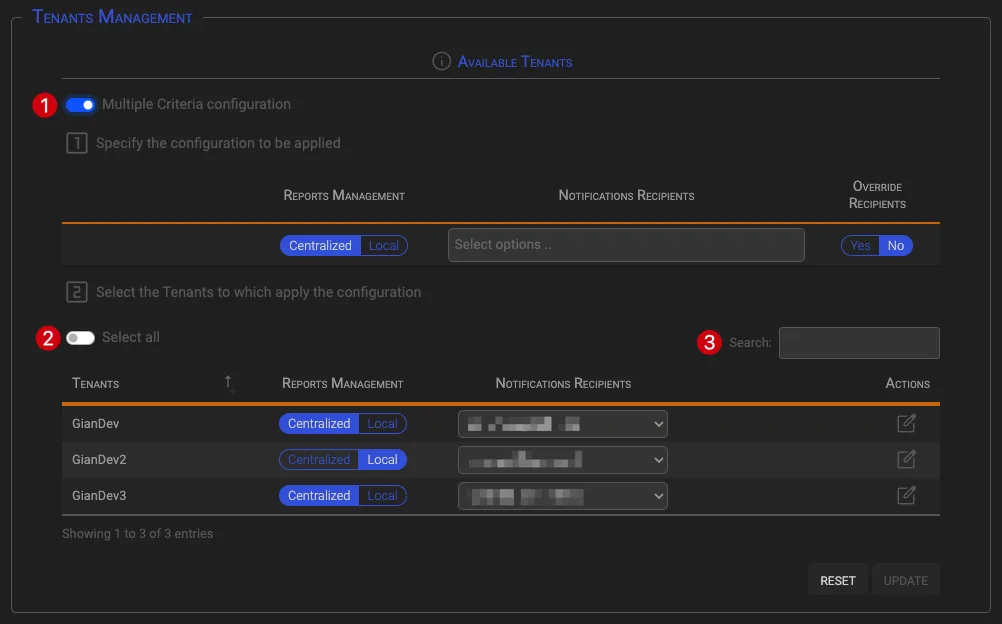Set GianDev reports to Centralized
This screenshot has height=624, width=1002.
[319, 424]
